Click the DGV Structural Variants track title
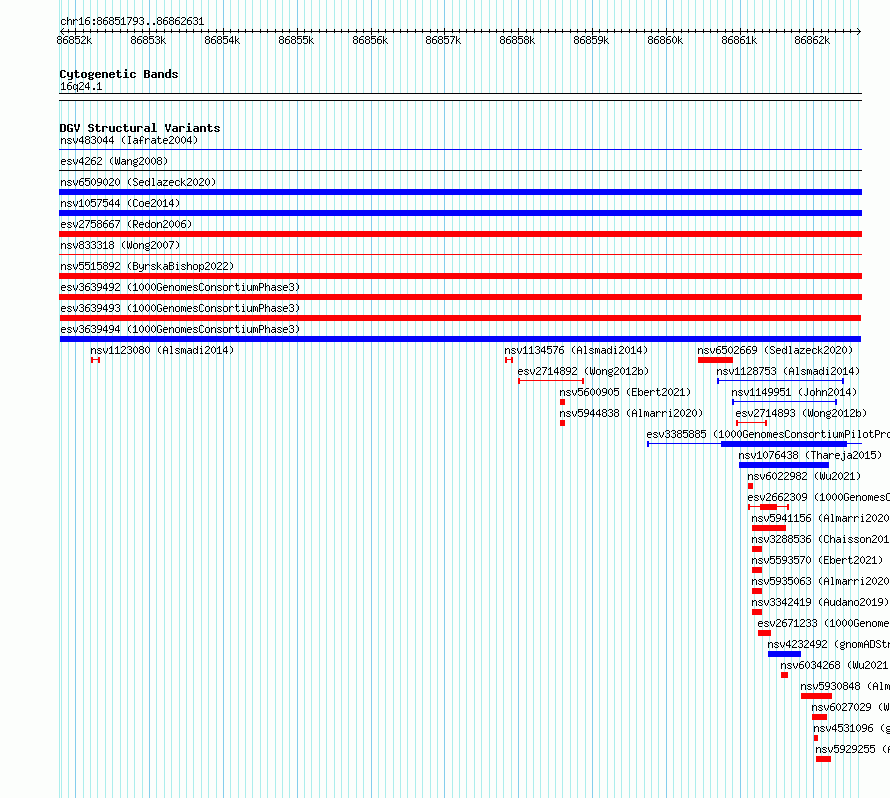Viewport: 890px width, 798px height. click(140, 128)
